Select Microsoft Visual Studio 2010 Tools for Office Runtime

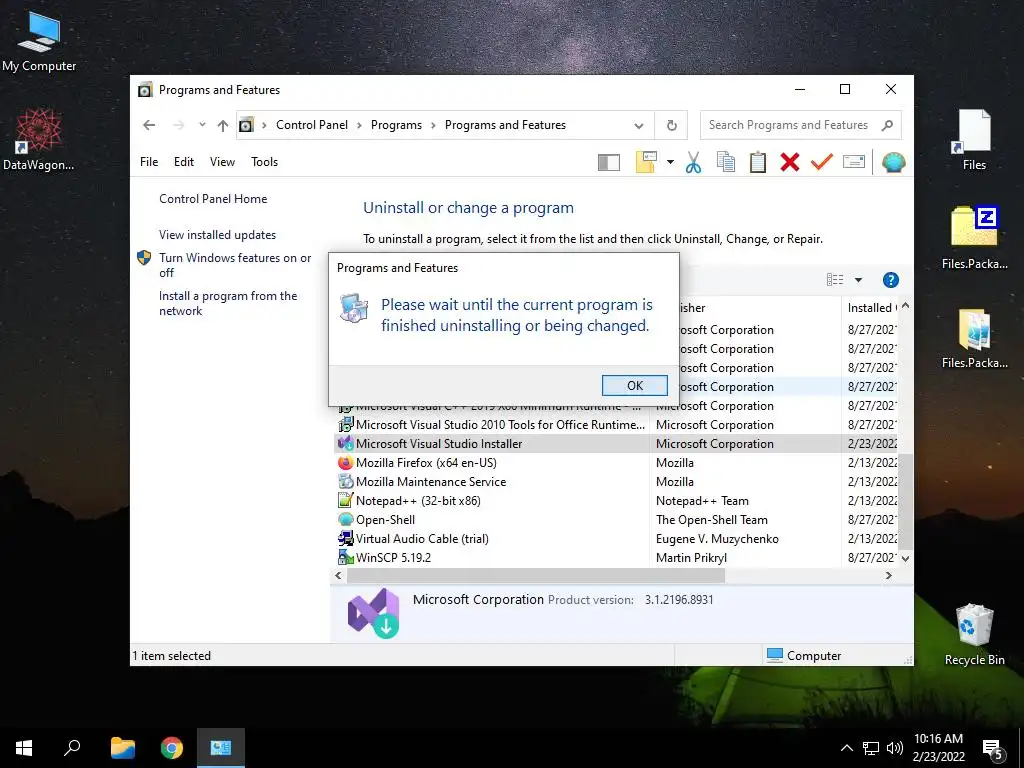[492, 424]
